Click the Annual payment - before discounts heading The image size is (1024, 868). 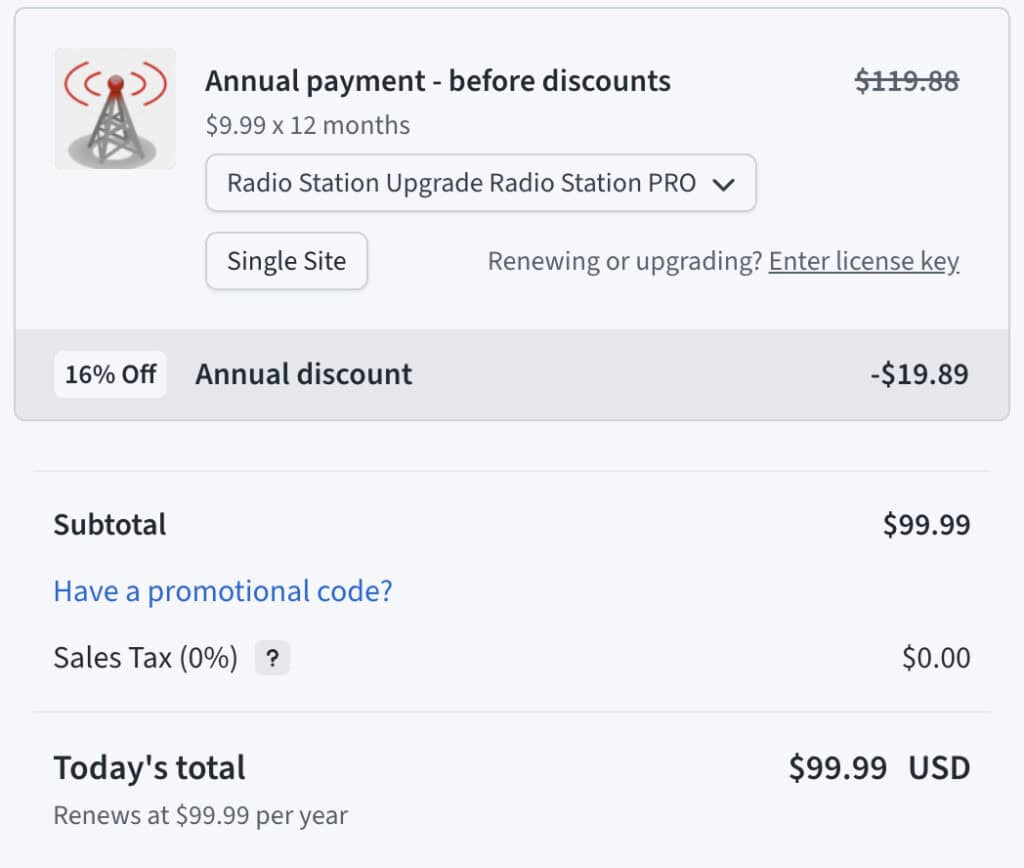tap(438, 81)
